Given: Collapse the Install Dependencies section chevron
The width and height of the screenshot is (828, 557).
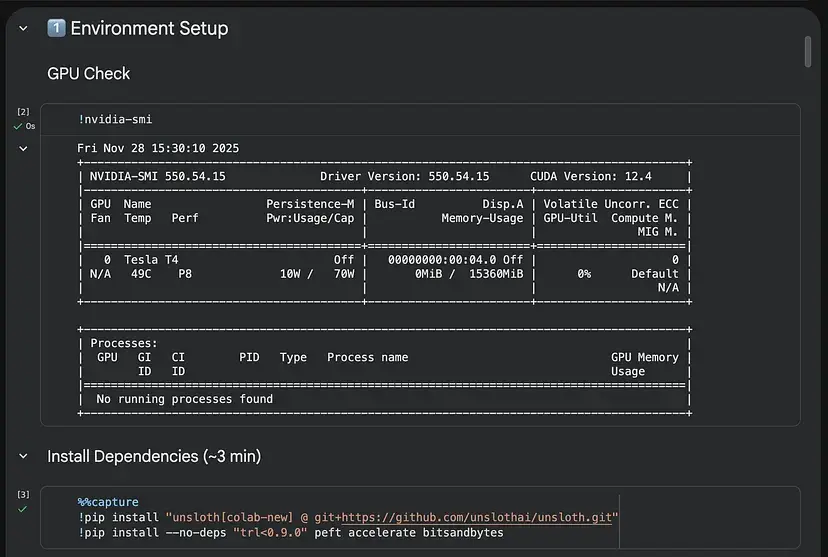Looking at the screenshot, I should (23, 457).
